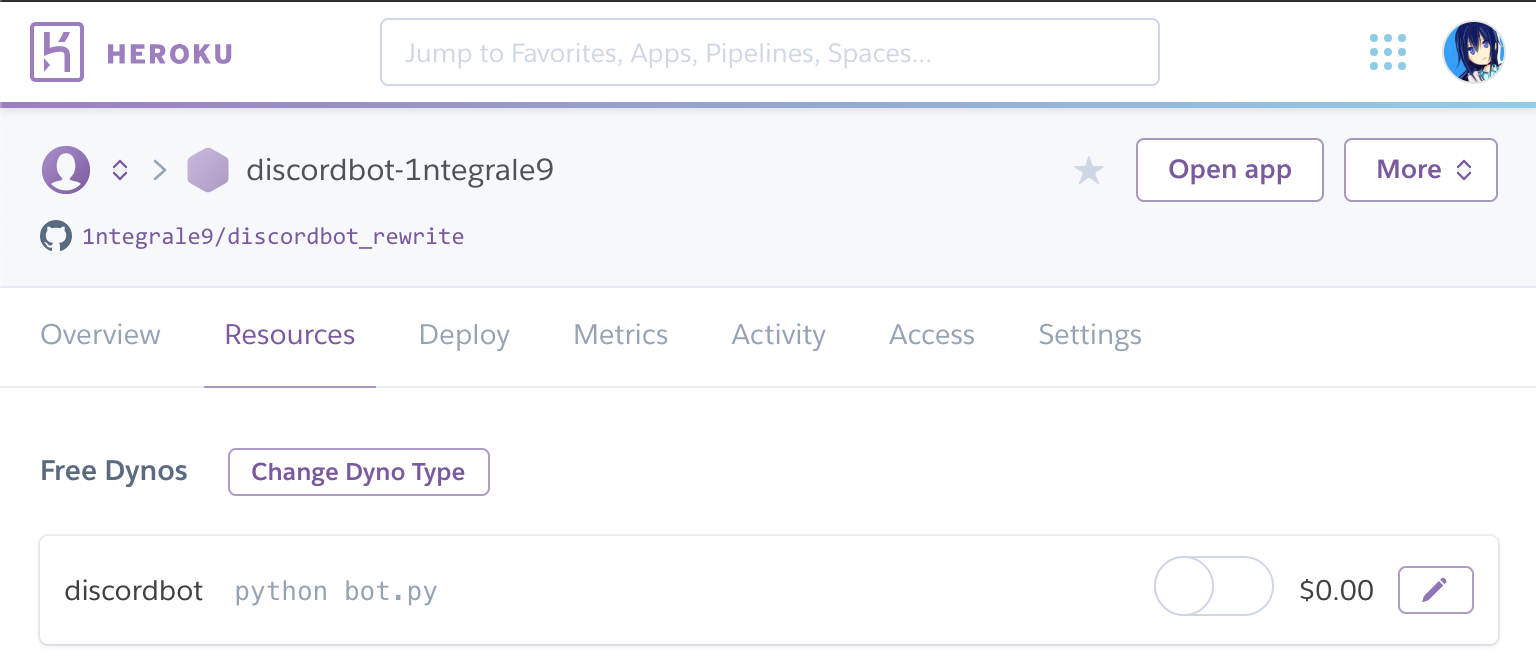Click the breadcrumb arrow separator
This screenshot has width=1536, height=658.
point(159,170)
